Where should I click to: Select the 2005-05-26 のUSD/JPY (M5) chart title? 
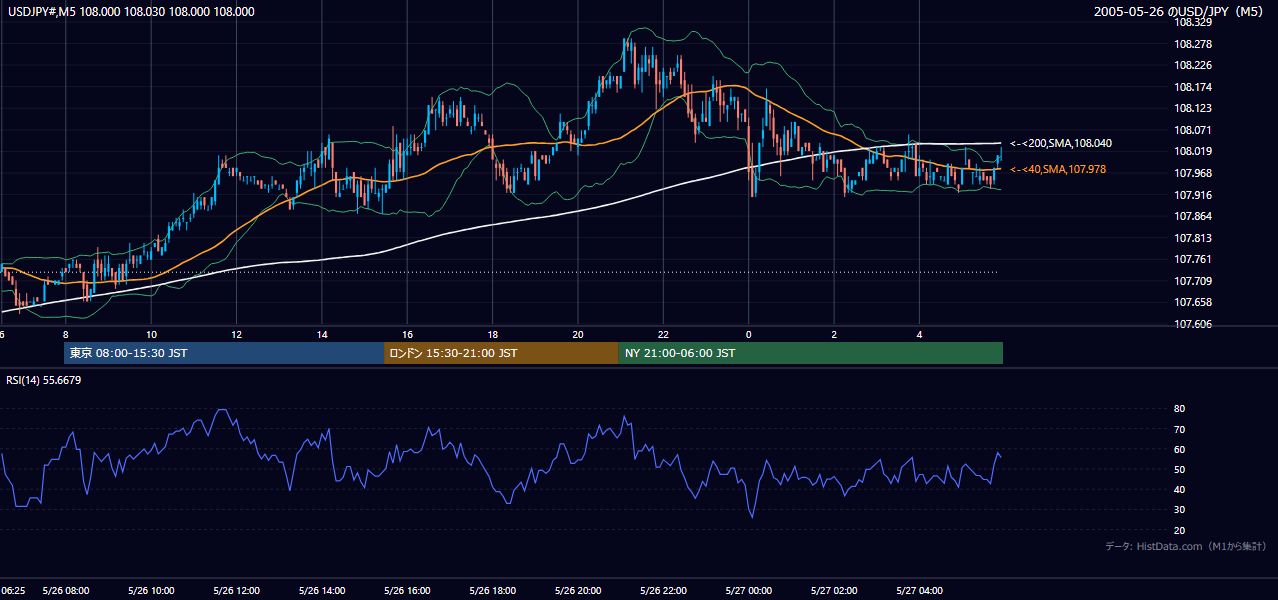[x=1181, y=12]
